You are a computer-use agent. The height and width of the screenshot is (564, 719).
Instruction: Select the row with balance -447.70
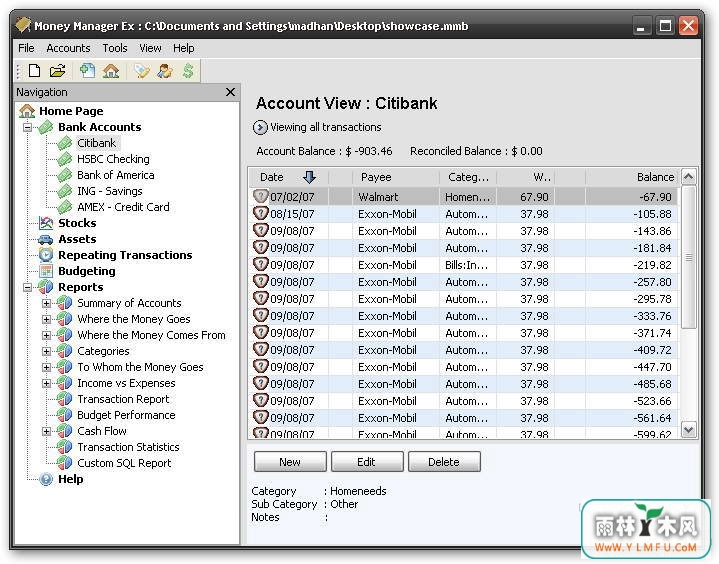(x=464, y=366)
